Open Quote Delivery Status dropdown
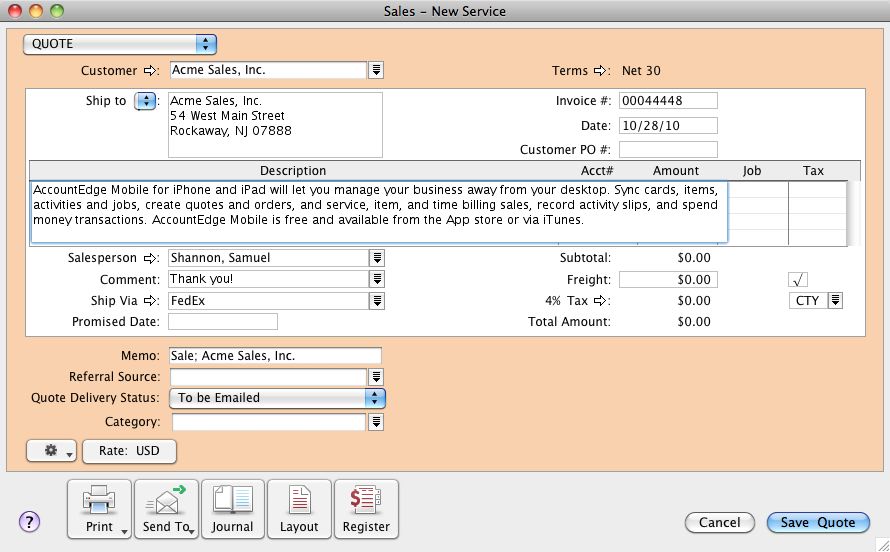This screenshot has width=890, height=552. 277,398
